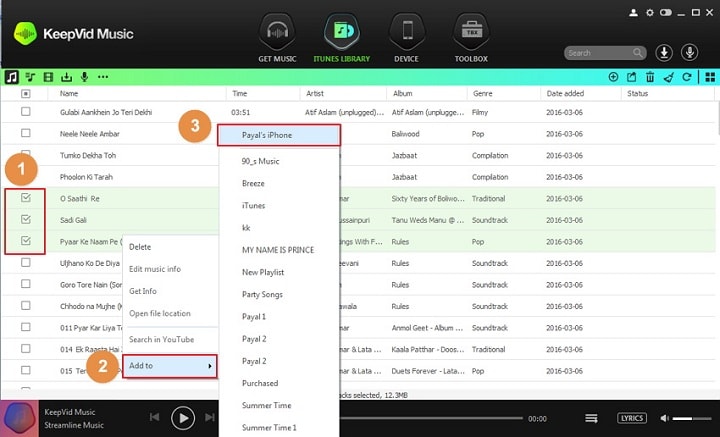Open the play queue list icon
The image size is (720, 437).
click(591, 418)
